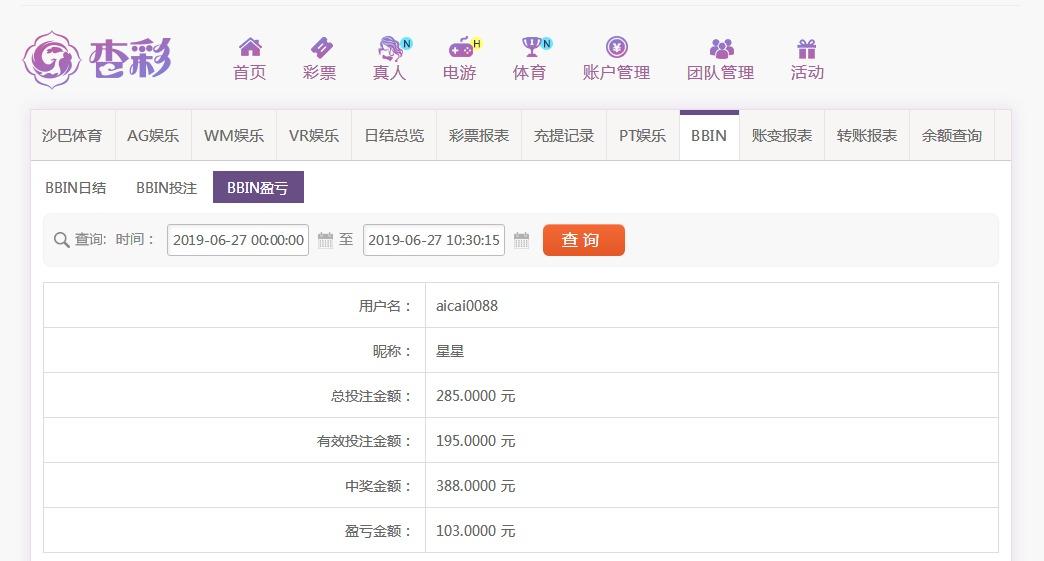Switch to the 充提记录 tab

(x=564, y=136)
